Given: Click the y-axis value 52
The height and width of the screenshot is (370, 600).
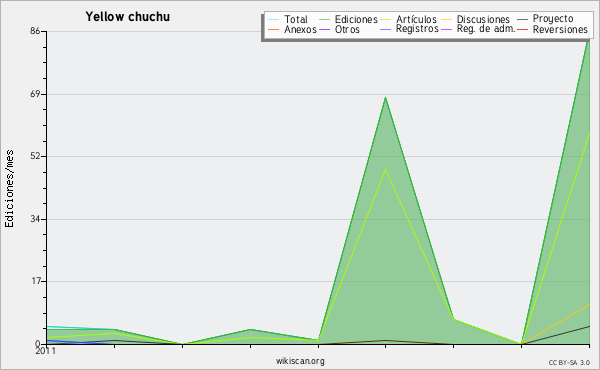Looking at the screenshot, I should click(35, 156).
